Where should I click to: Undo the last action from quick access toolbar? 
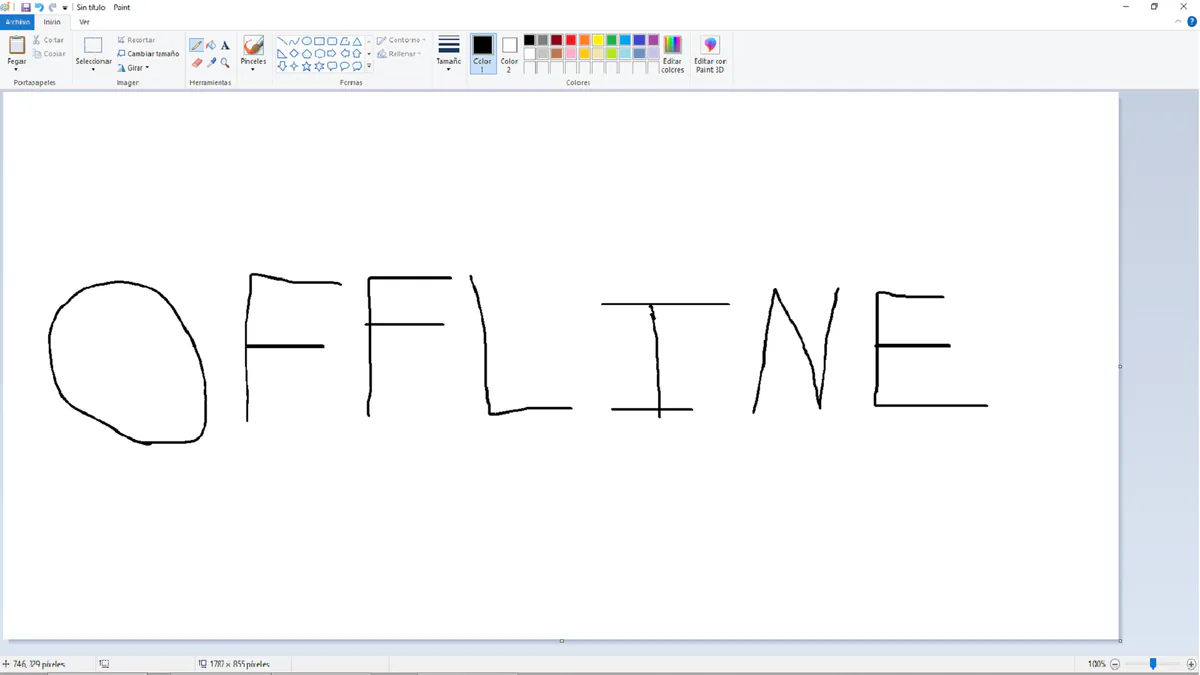pyautogui.click(x=39, y=7)
